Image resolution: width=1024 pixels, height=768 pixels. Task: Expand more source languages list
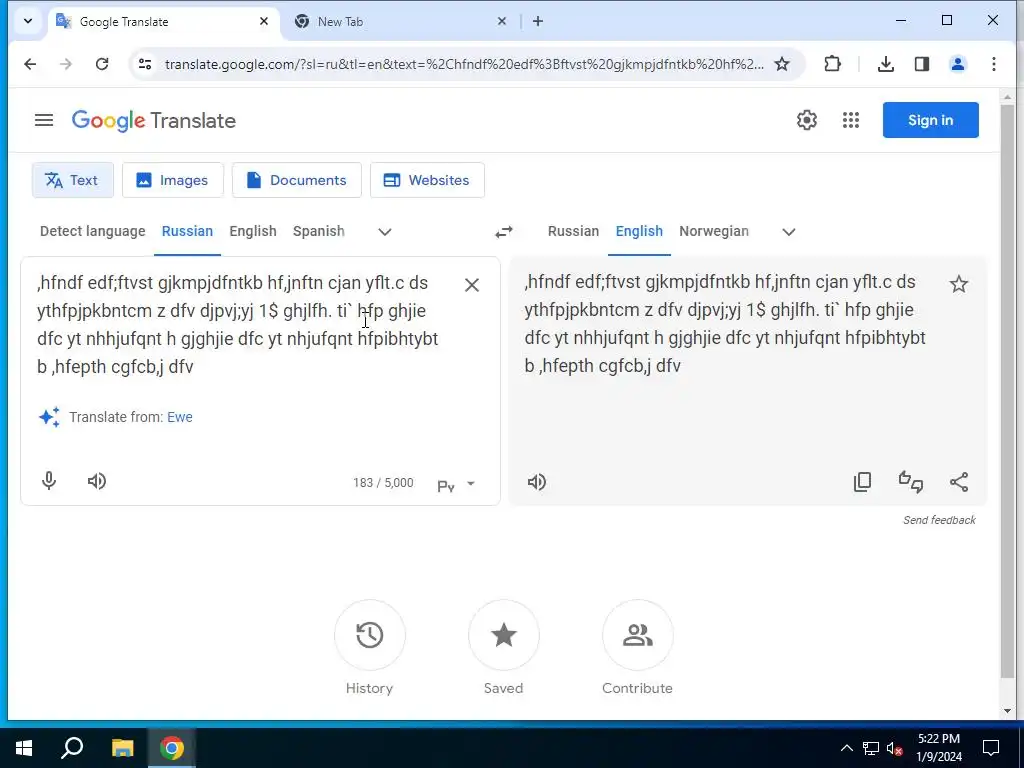[x=385, y=232]
